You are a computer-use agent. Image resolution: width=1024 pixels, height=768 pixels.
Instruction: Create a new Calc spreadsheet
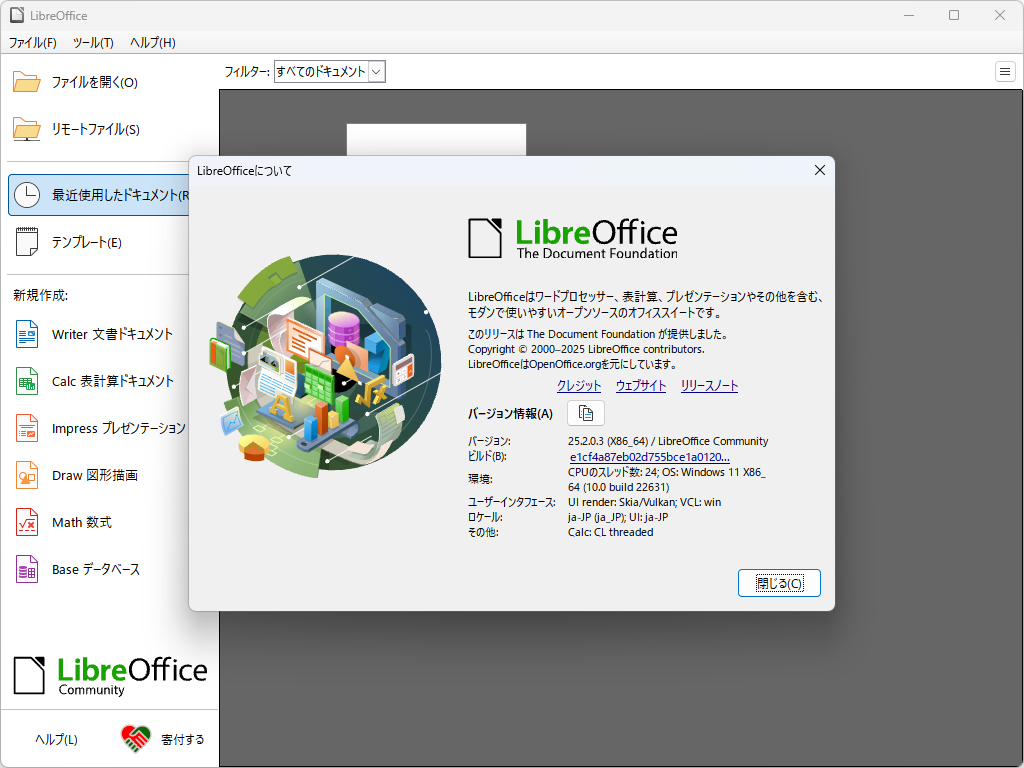pyautogui.click(x=100, y=381)
